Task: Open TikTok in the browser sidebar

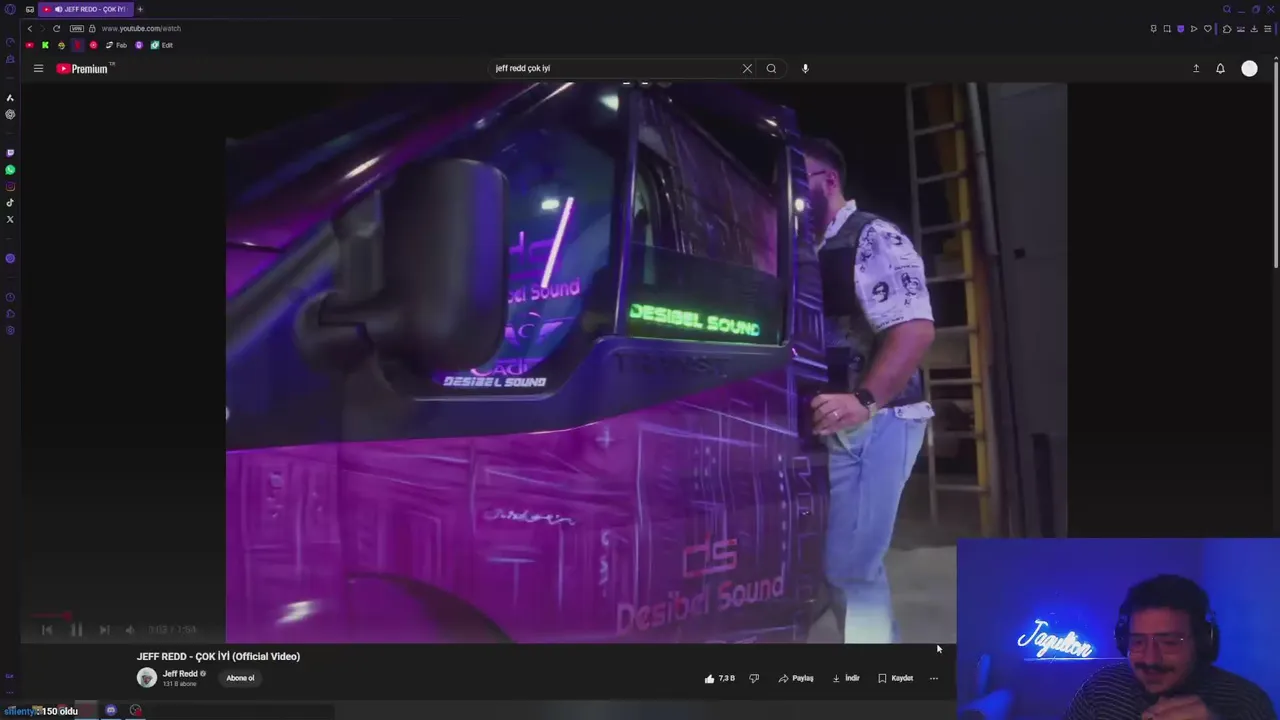Action: [10, 202]
